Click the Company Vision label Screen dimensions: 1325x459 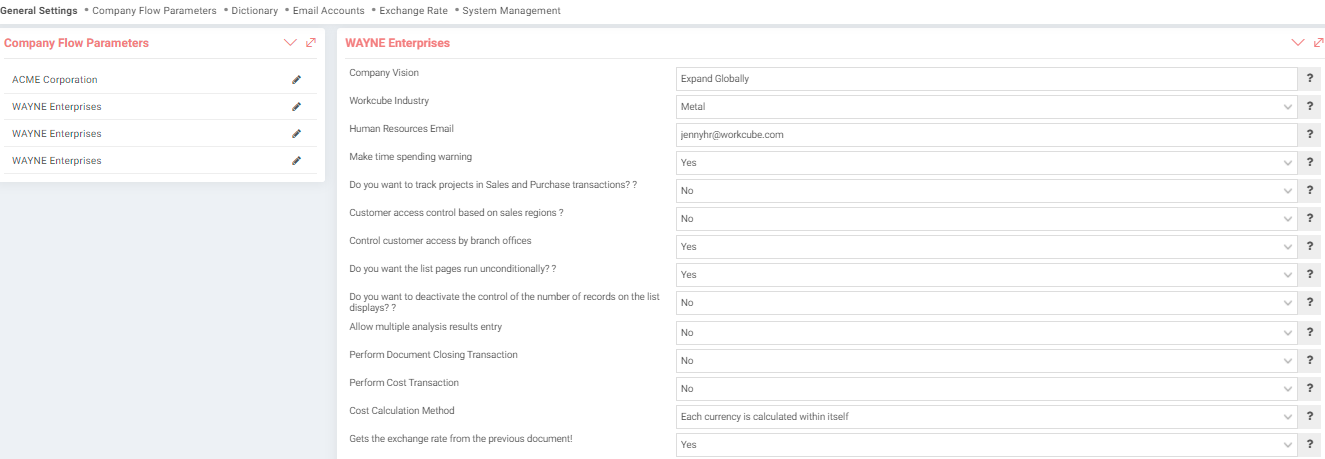(384, 73)
